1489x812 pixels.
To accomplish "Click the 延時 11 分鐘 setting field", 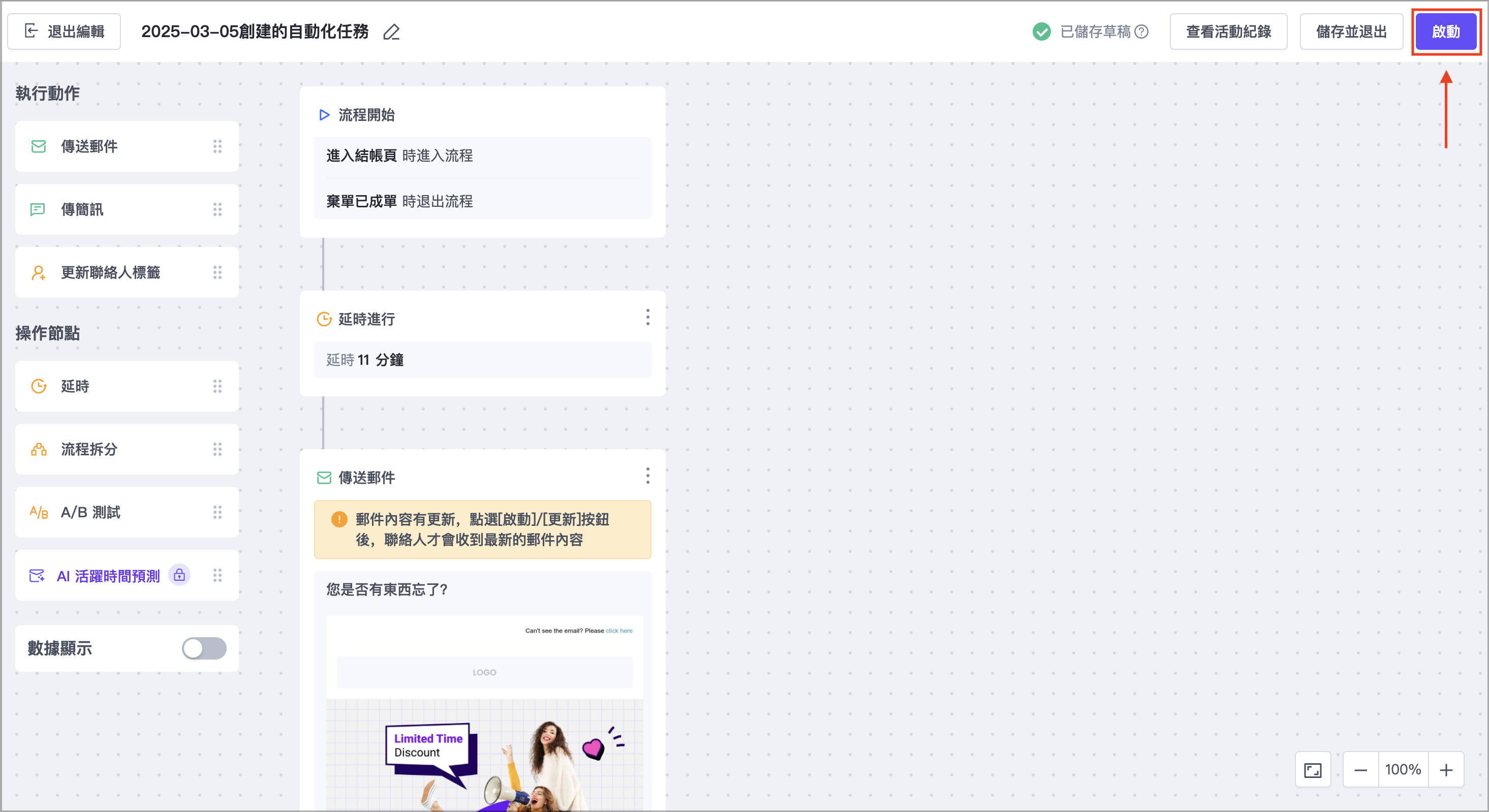I will 482,359.
